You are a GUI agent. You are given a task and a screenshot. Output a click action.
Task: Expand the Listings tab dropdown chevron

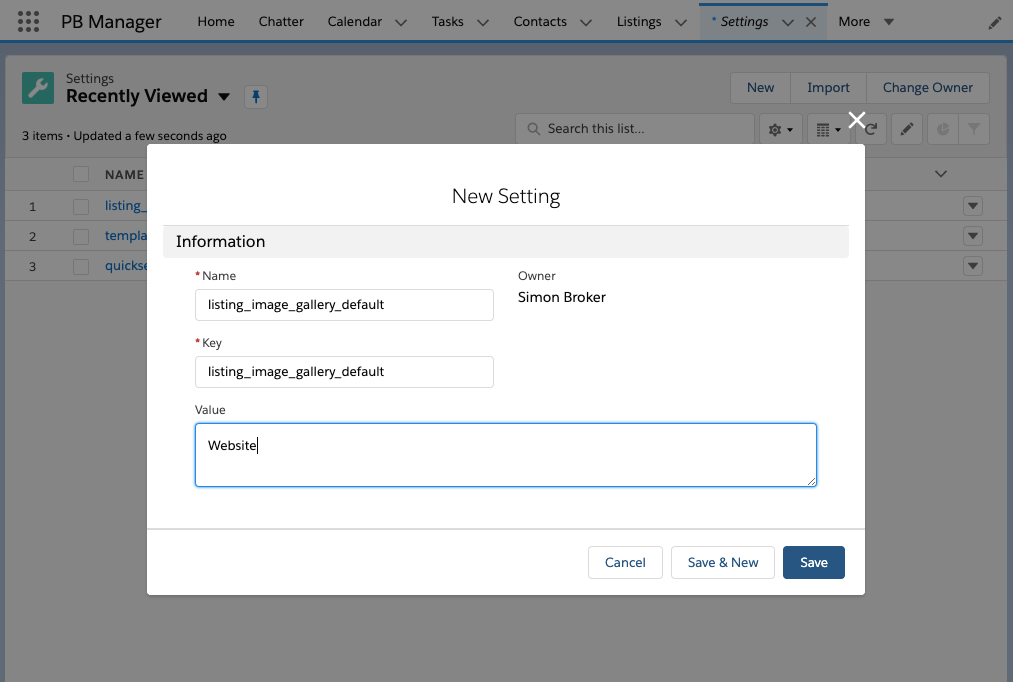click(681, 23)
